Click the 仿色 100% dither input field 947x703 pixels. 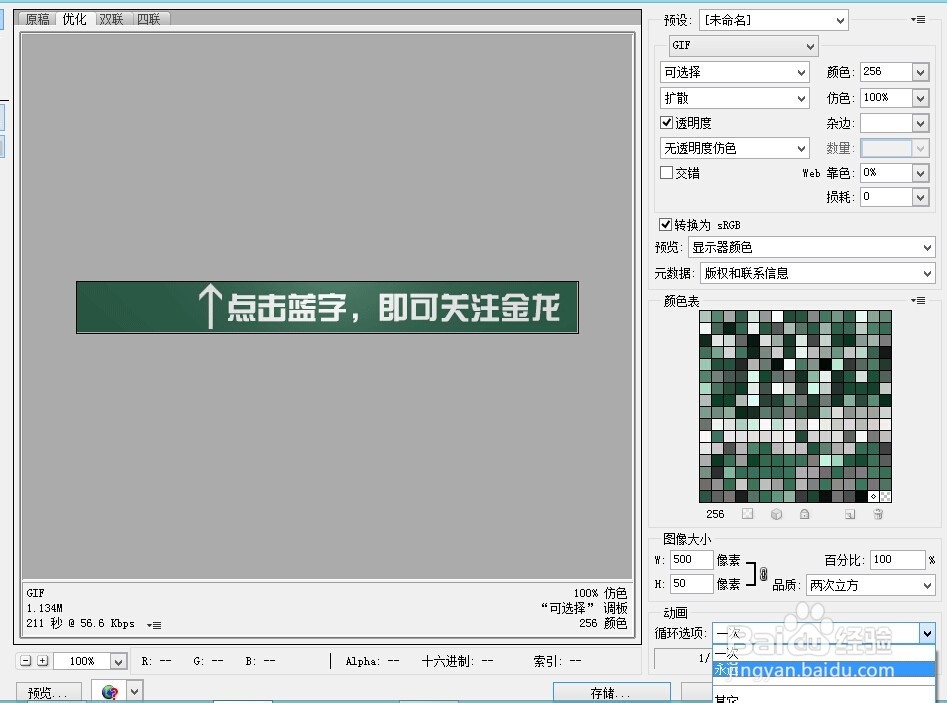[x=886, y=98]
